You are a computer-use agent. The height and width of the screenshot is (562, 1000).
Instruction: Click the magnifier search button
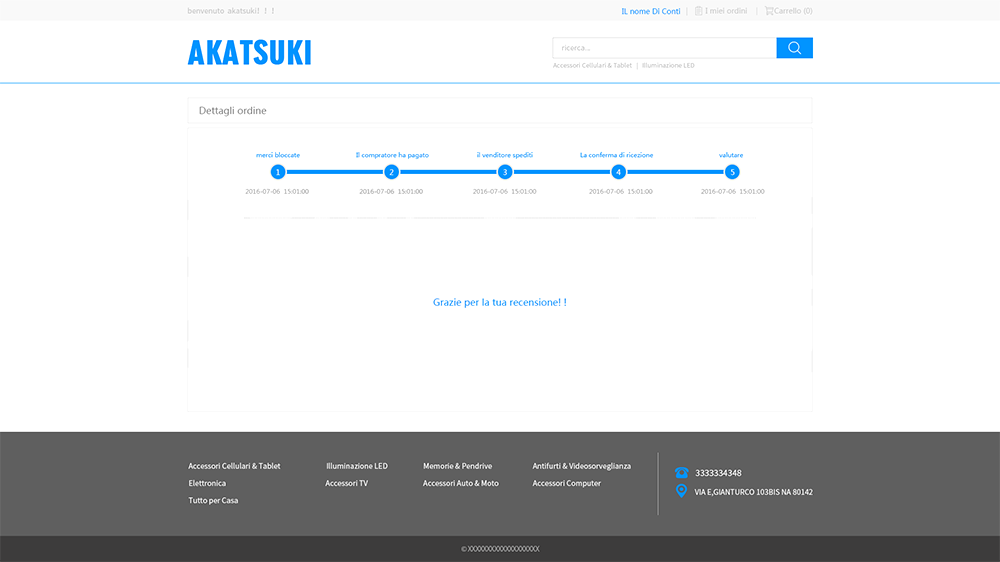click(794, 48)
